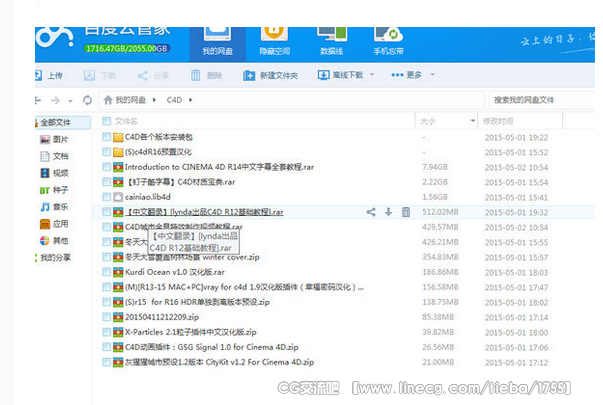Click the home icon in breadcrumb
The width and height of the screenshot is (603, 405).
(108, 100)
